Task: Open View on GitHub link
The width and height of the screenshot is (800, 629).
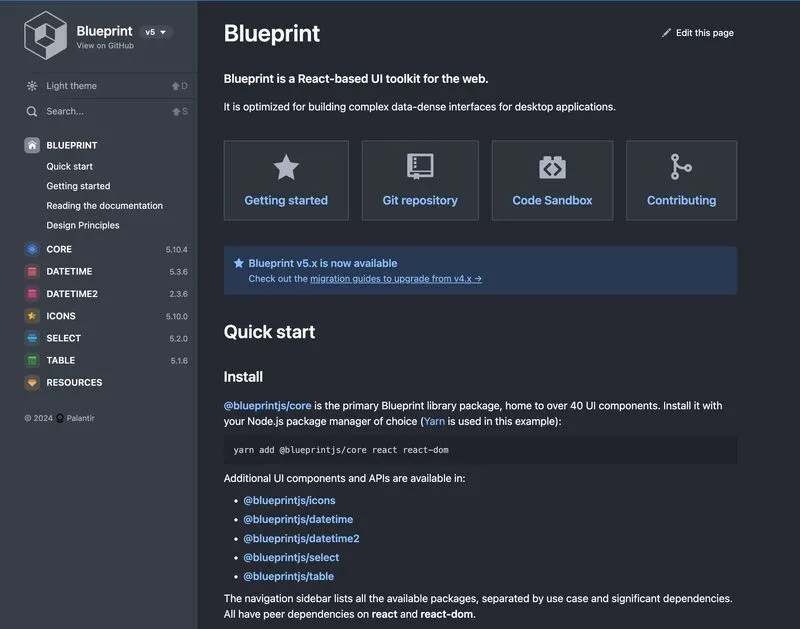Action: [x=105, y=45]
